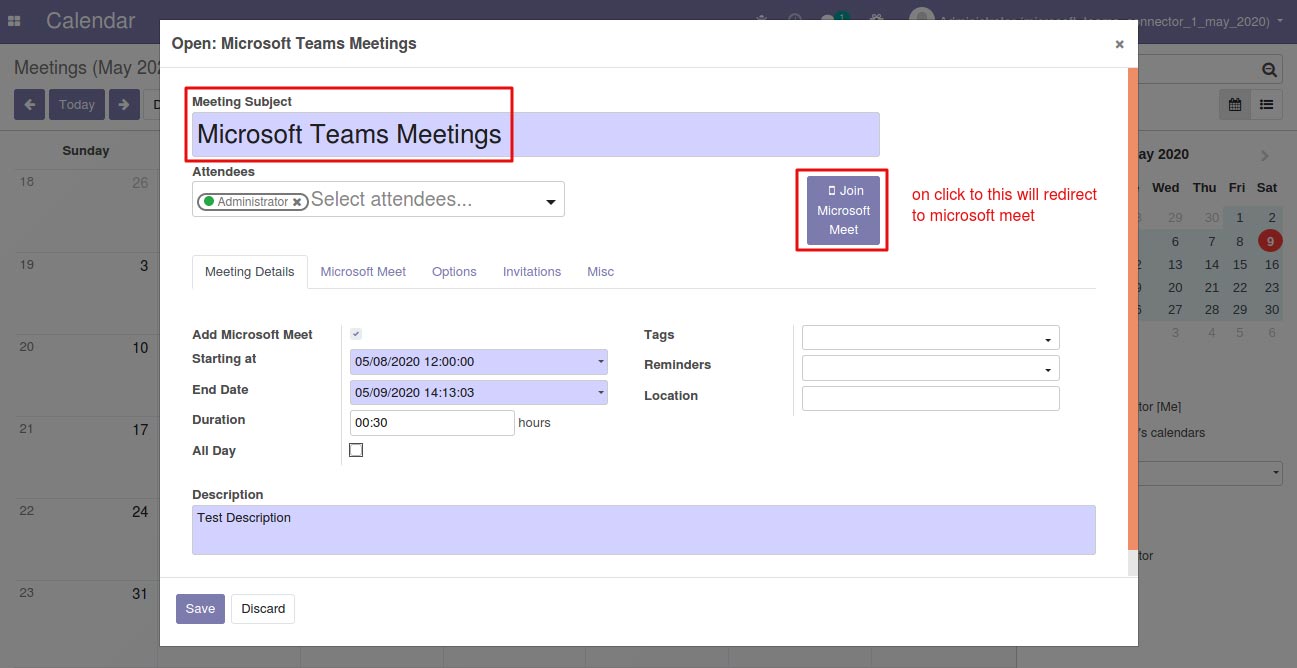Toggle the Add Microsoft Meet checkbox
This screenshot has width=1297, height=668.
(356, 334)
